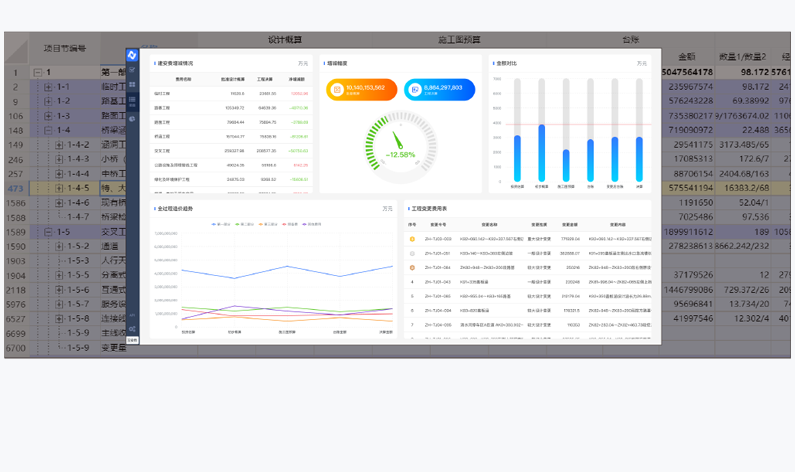The width and height of the screenshot is (795, 472).
Task: Select the highlighted list view sidebar icon
Action: (x=133, y=102)
